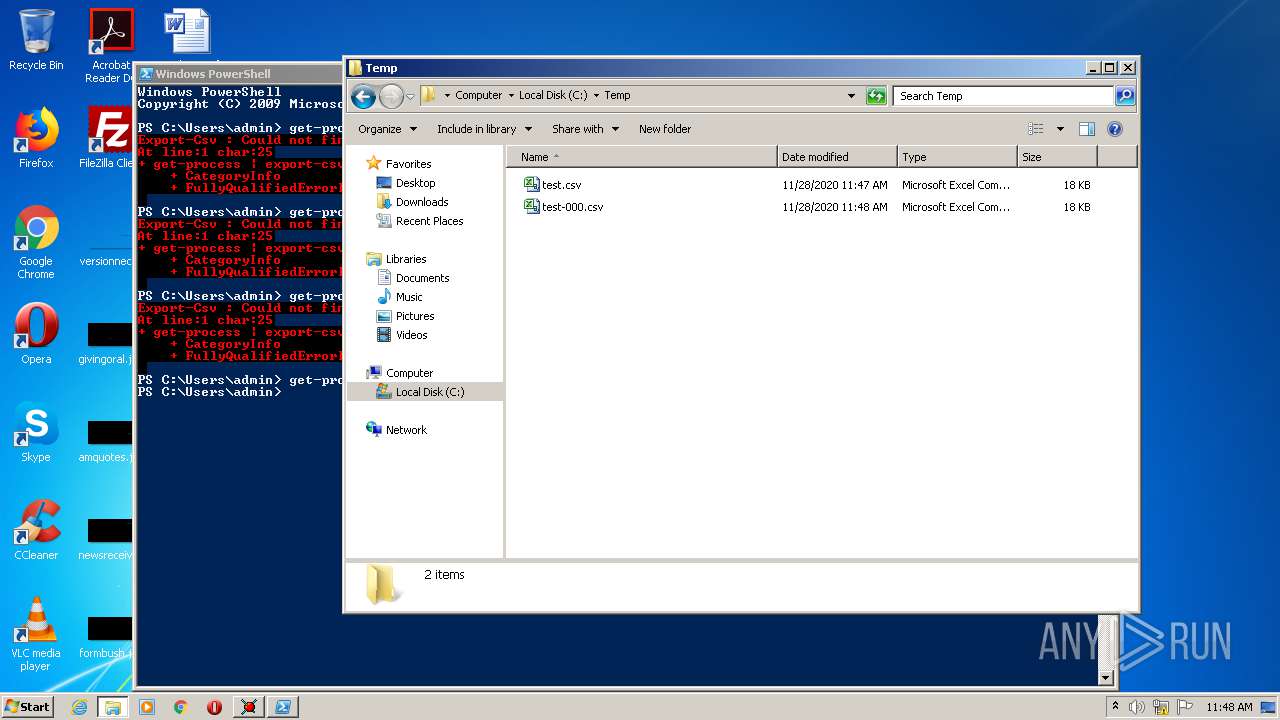This screenshot has height=720, width=1280.
Task: Open Music library
Action: point(399,297)
